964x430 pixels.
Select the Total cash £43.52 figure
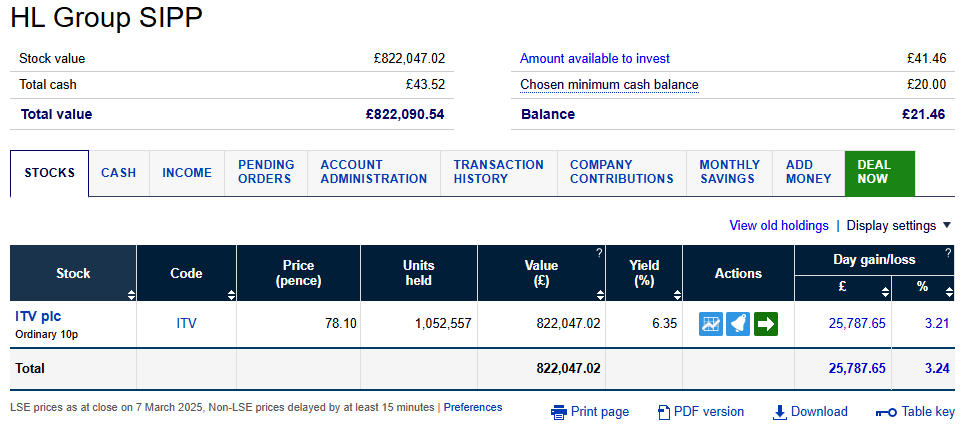425,85
